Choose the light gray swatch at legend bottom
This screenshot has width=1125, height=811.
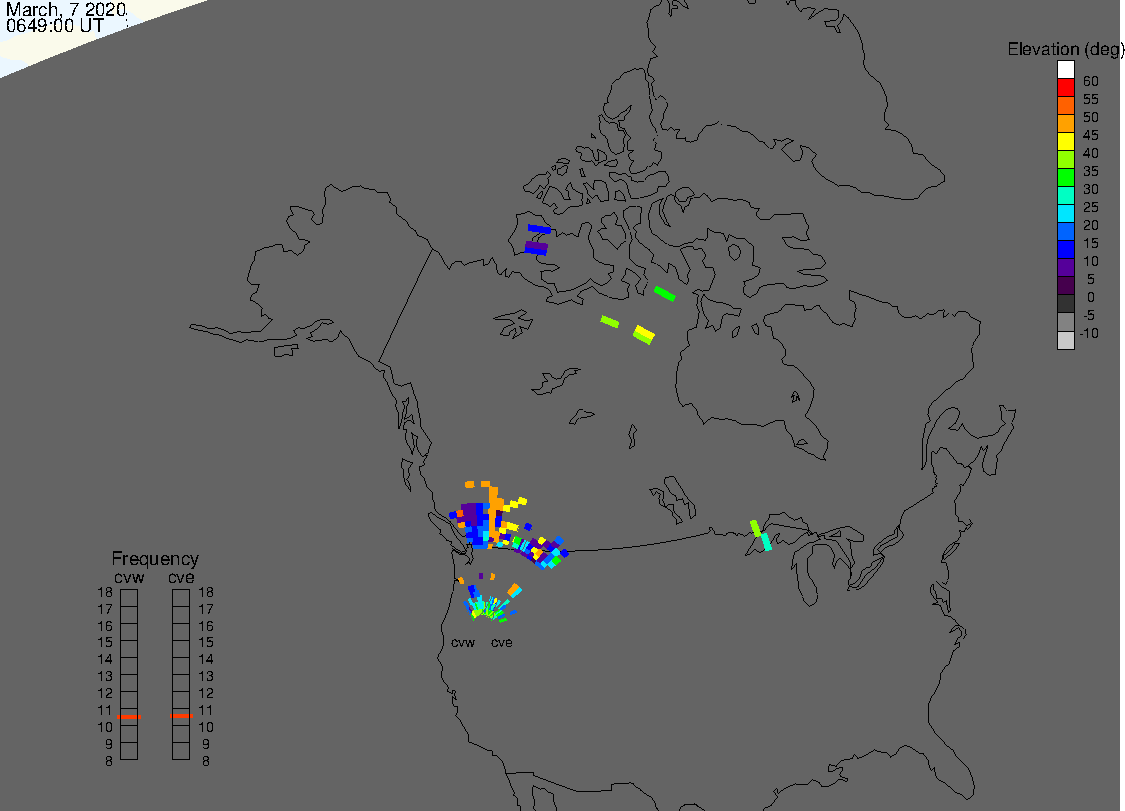pos(1065,340)
